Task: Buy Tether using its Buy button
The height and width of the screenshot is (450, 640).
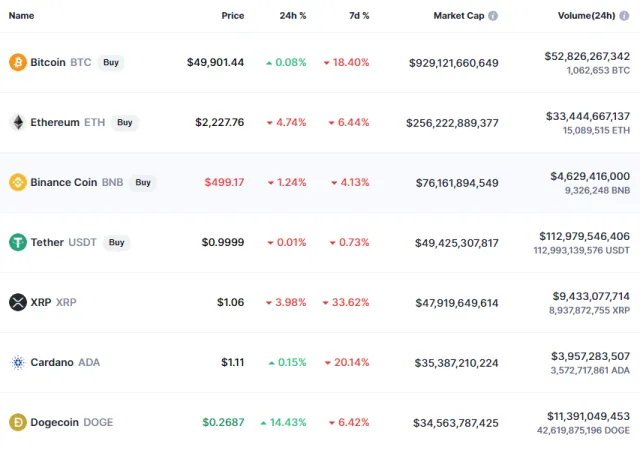Action: tap(116, 243)
